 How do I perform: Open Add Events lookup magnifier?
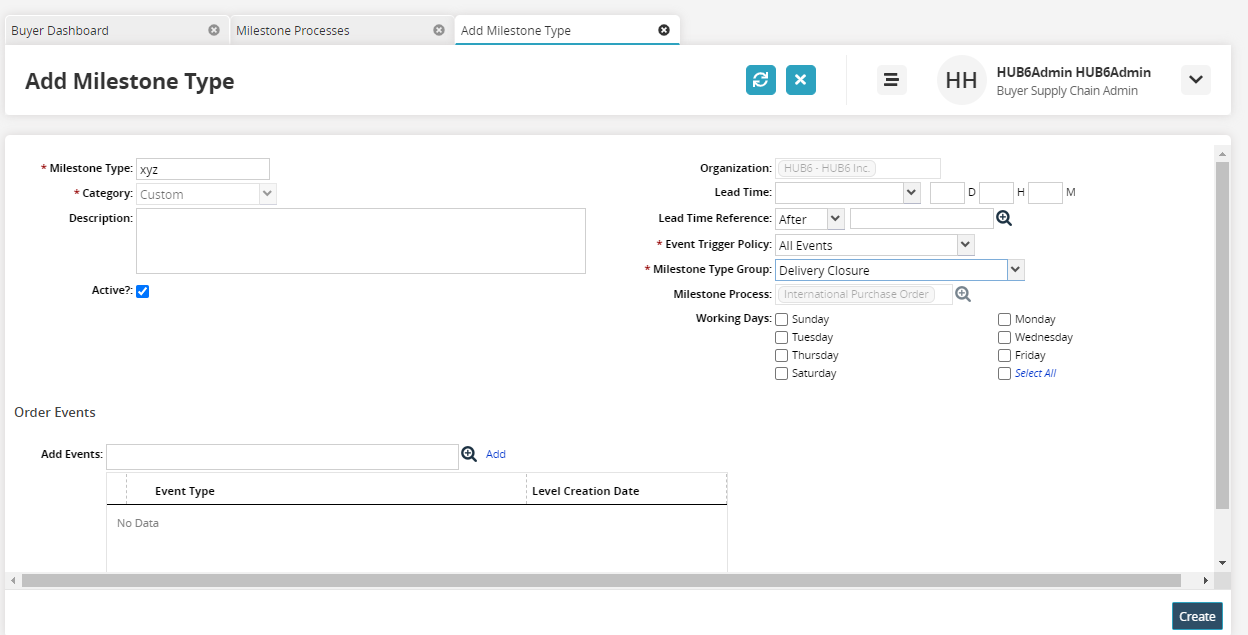[469, 454]
